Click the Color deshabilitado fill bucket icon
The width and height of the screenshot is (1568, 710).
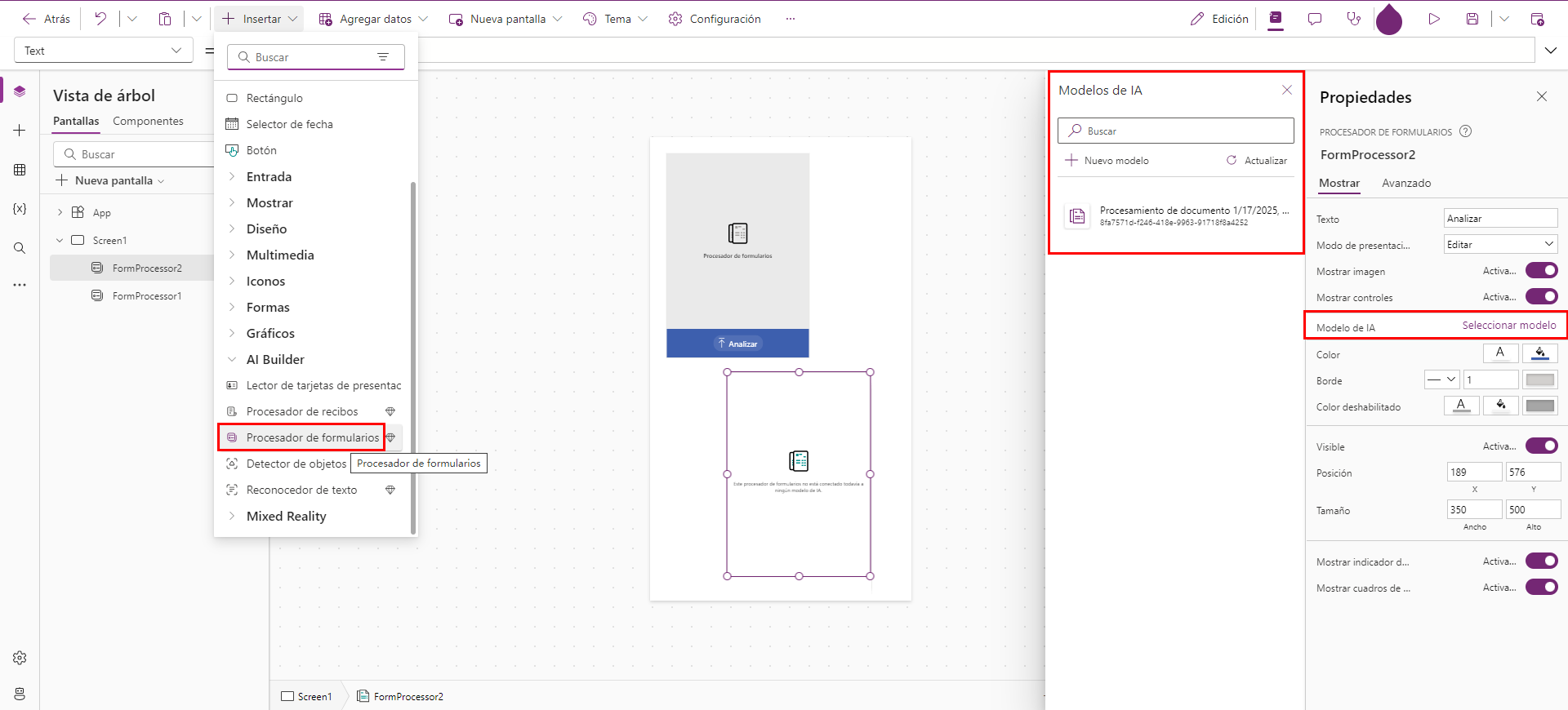[x=1501, y=406]
